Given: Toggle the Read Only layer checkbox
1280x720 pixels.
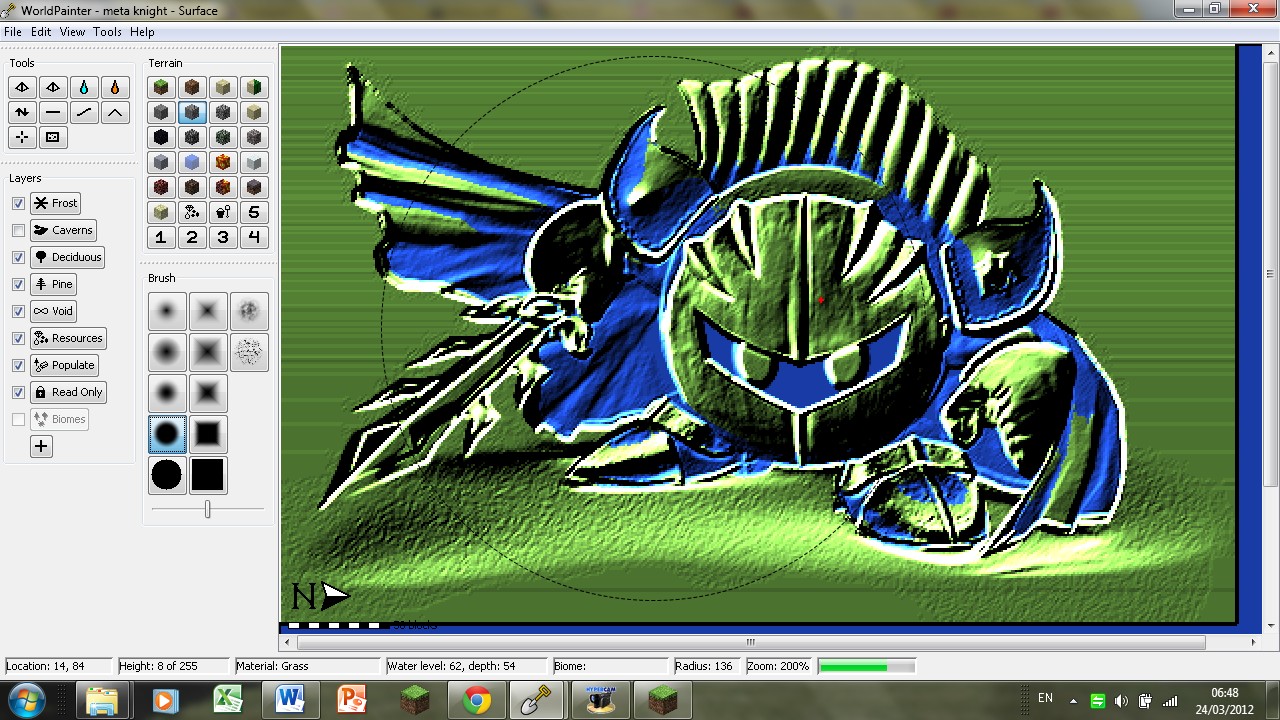Looking at the screenshot, I should [18, 392].
